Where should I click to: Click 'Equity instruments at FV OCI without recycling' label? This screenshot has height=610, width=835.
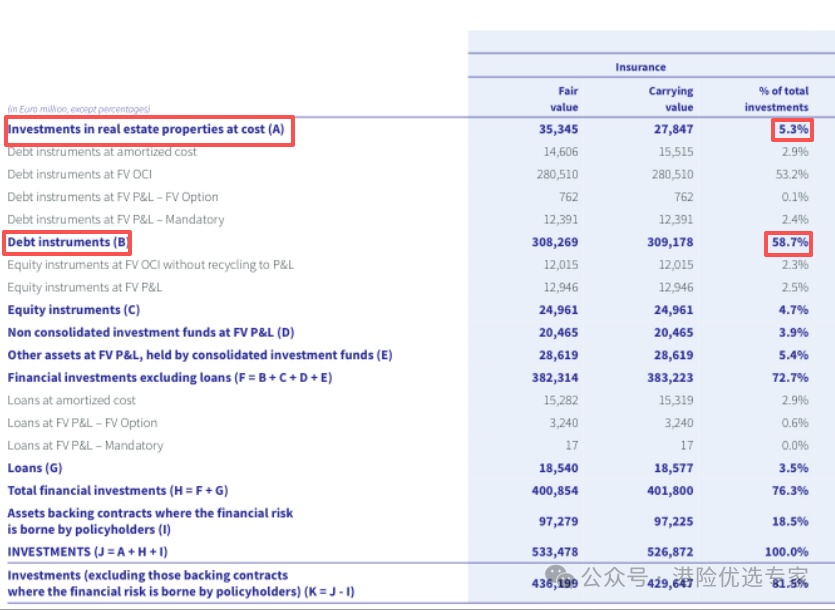coord(151,265)
